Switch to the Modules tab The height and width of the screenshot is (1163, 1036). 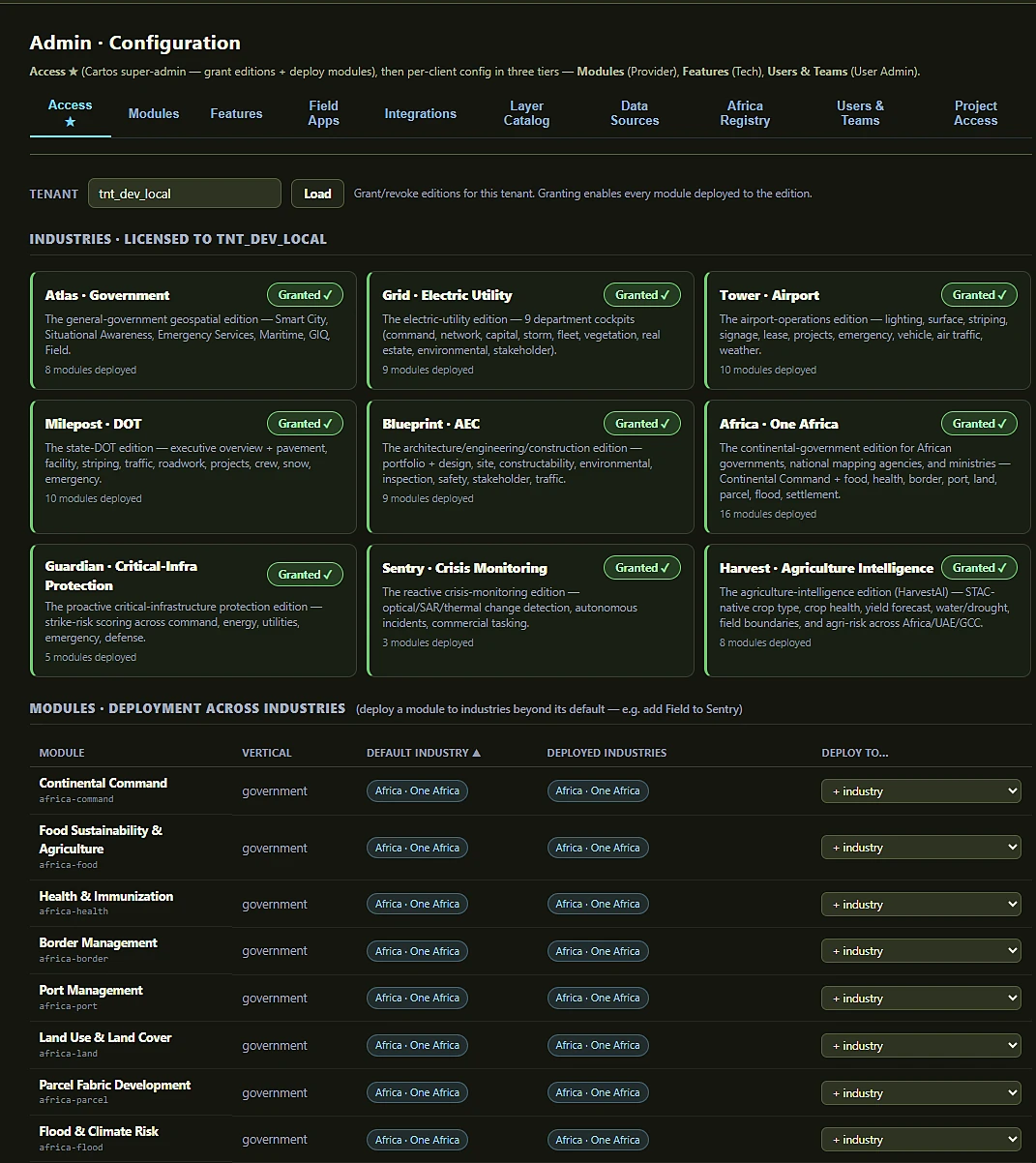click(x=154, y=113)
